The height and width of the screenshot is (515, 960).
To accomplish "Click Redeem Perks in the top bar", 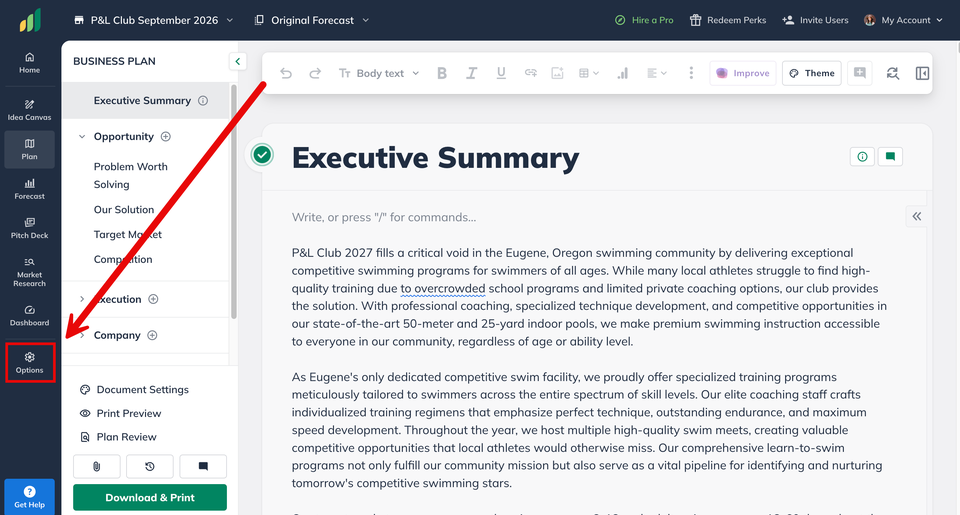I will [728, 20].
